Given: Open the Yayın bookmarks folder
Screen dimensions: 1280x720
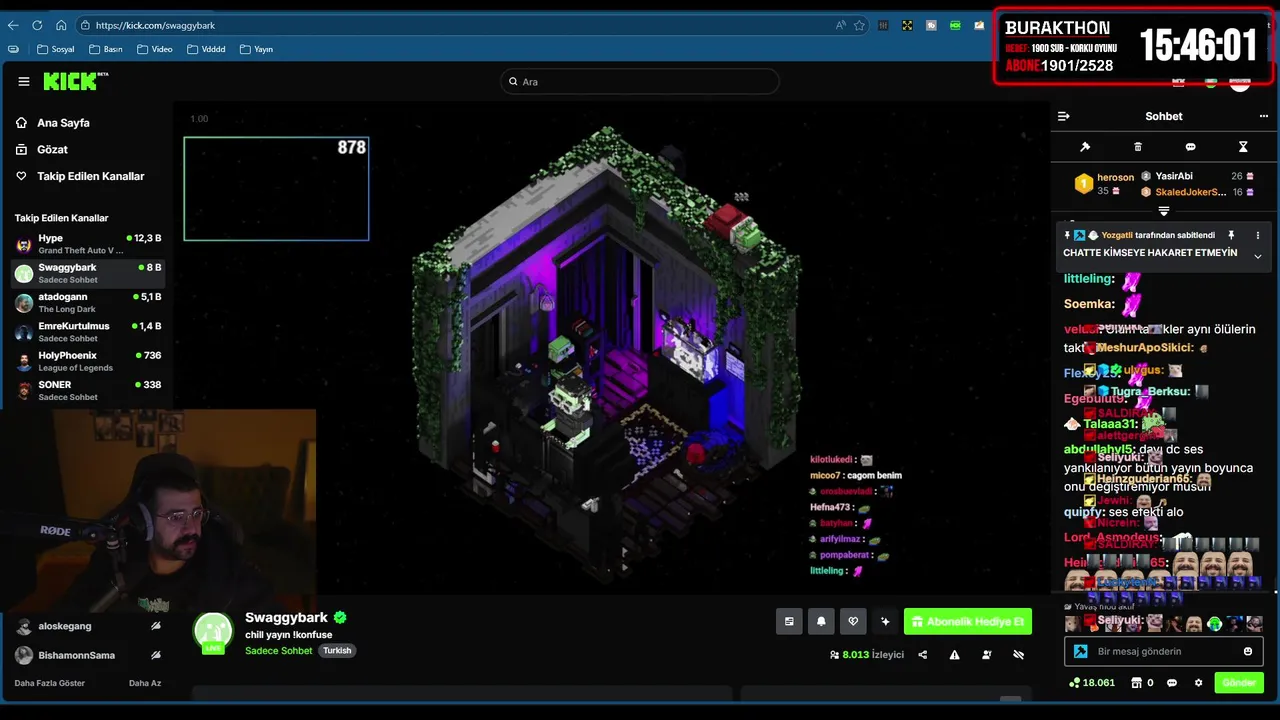Looking at the screenshot, I should click(257, 49).
